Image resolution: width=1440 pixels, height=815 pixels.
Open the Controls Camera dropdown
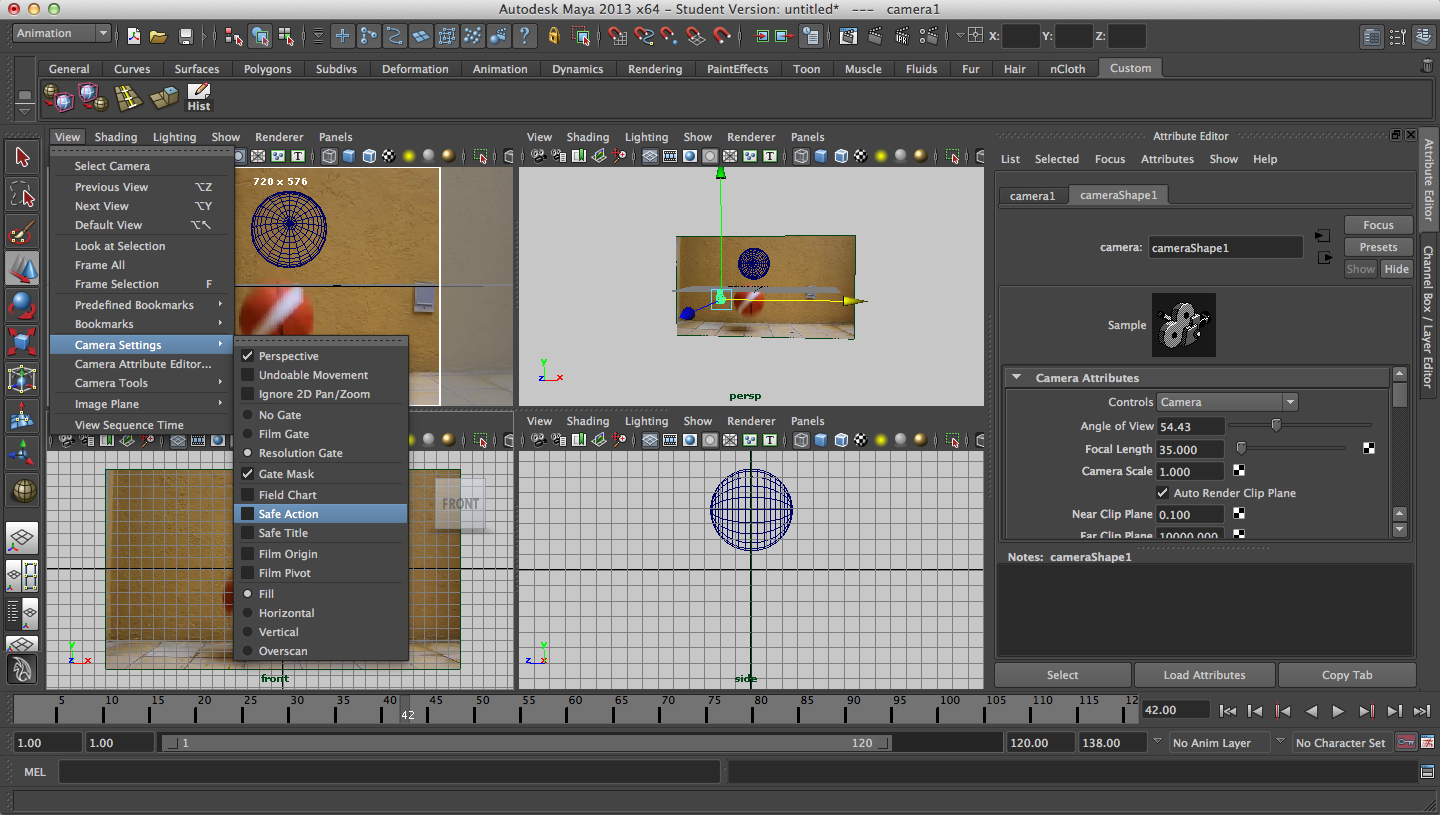(1227, 402)
